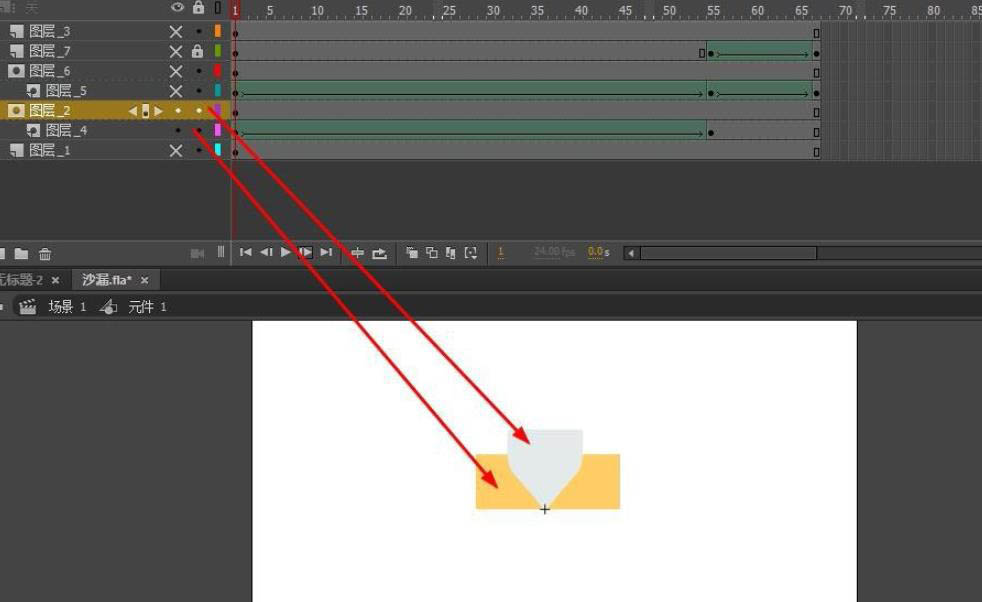Click the 0.0 s elapsed time value
The image size is (982, 602).
pos(598,252)
